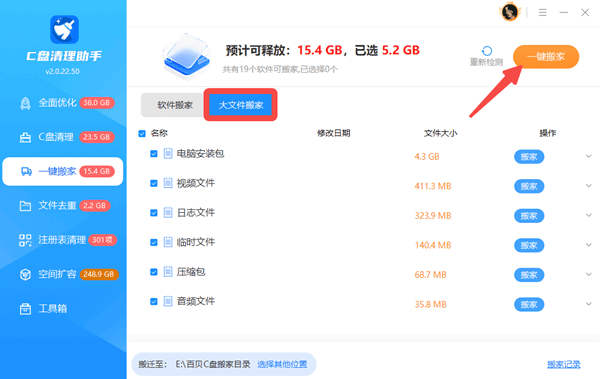The width and height of the screenshot is (600, 379).
Task: Switch to the 软件搬家 tab
Action: click(x=174, y=105)
